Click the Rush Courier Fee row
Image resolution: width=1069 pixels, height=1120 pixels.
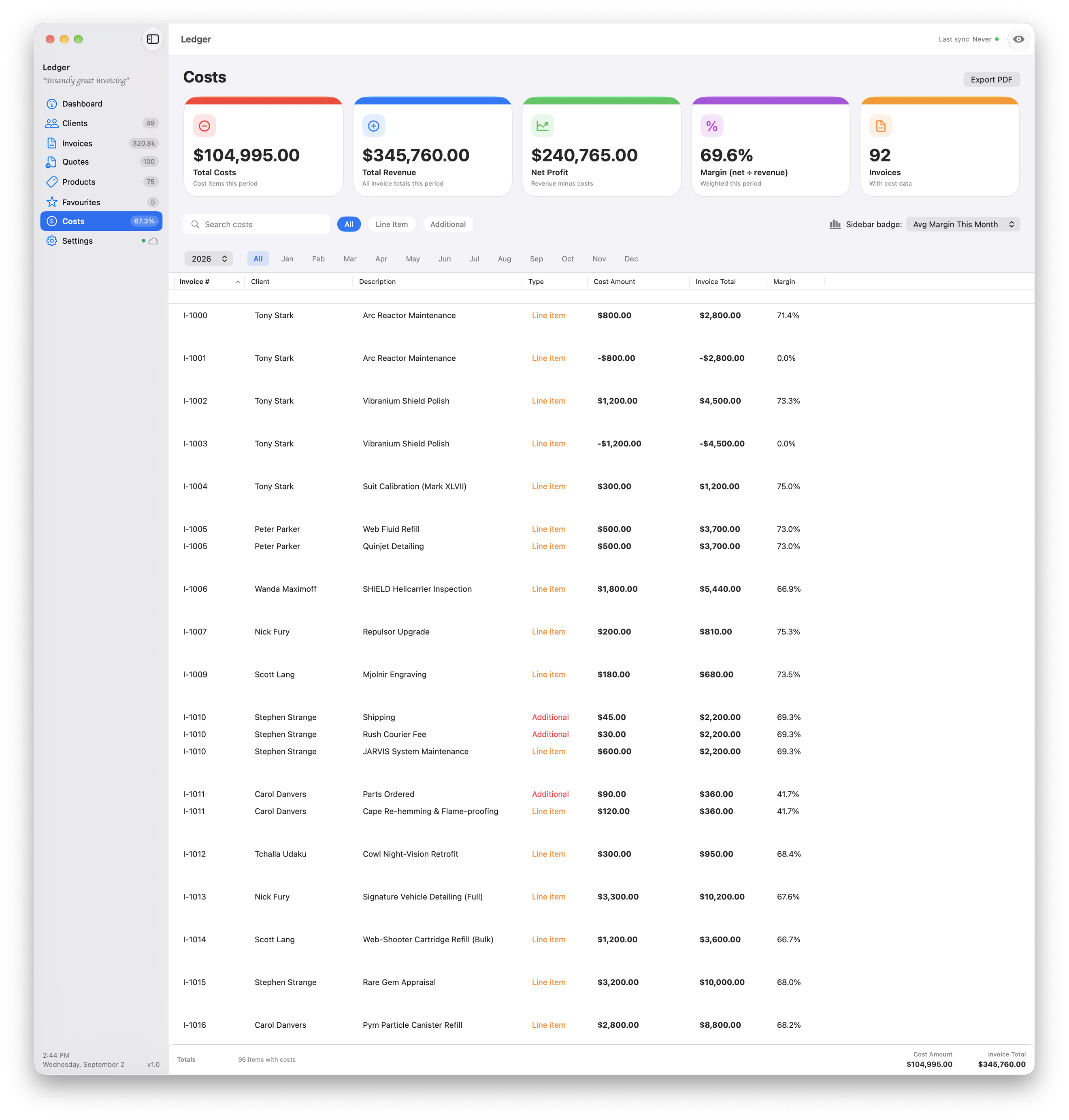click(x=601, y=734)
